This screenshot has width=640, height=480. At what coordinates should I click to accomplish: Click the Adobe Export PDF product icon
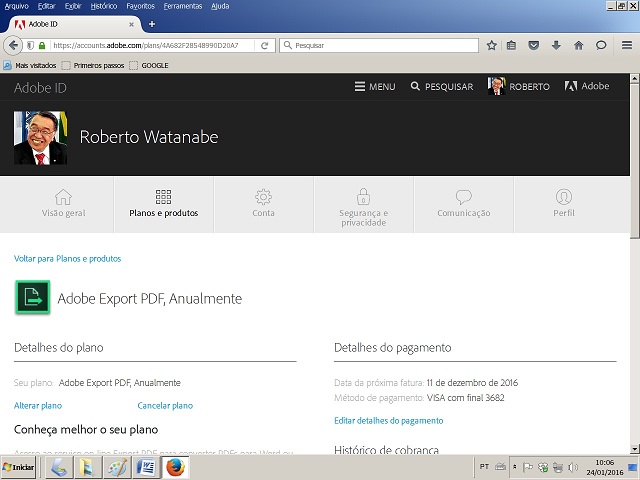pyautogui.click(x=33, y=297)
